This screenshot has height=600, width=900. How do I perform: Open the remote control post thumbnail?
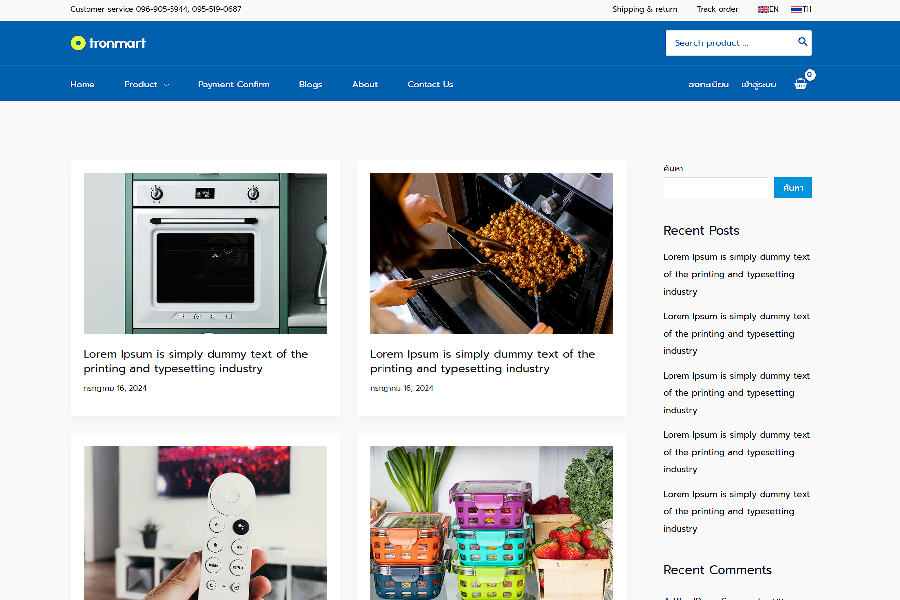pos(205,523)
